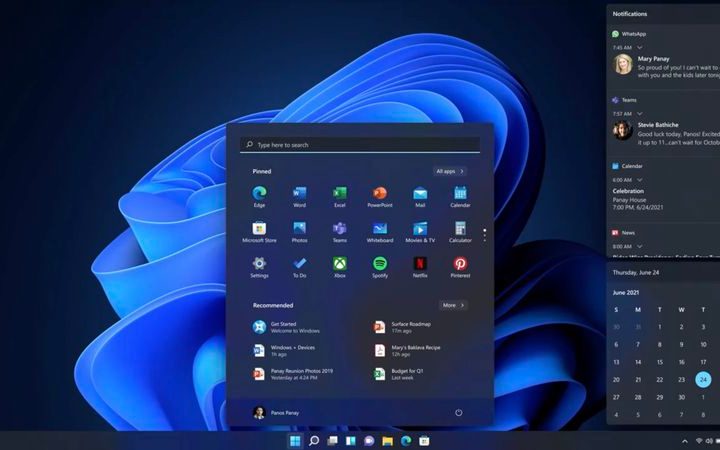The image size is (720, 450).
Task: Expand the WhatsApp notification chevron
Action: point(639,47)
